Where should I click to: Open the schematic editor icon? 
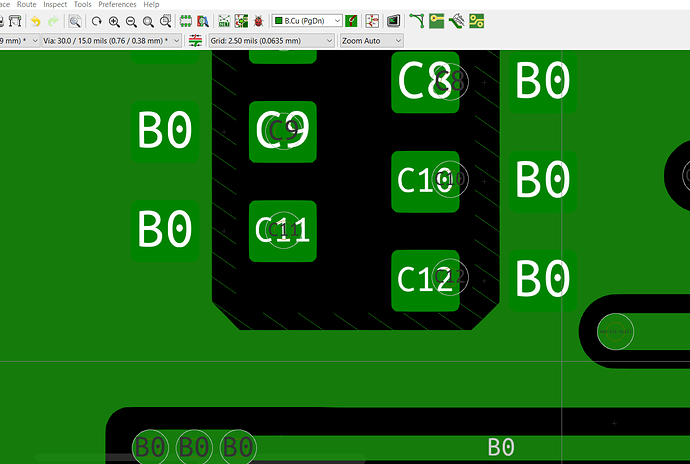coord(372,21)
